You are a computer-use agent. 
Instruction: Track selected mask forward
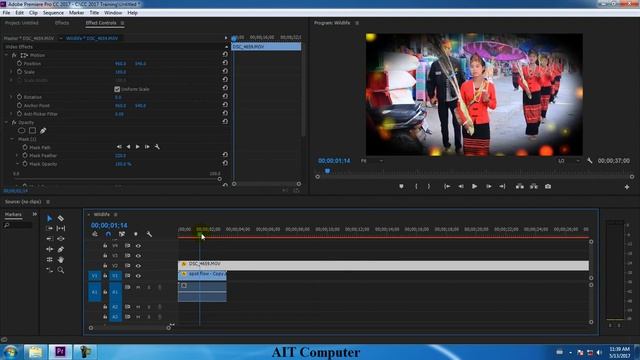(x=138, y=147)
